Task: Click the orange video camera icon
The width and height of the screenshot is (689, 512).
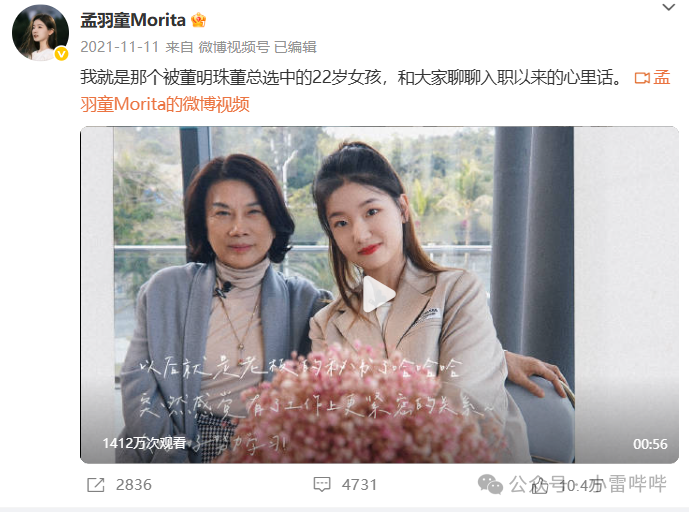Action: tap(642, 78)
